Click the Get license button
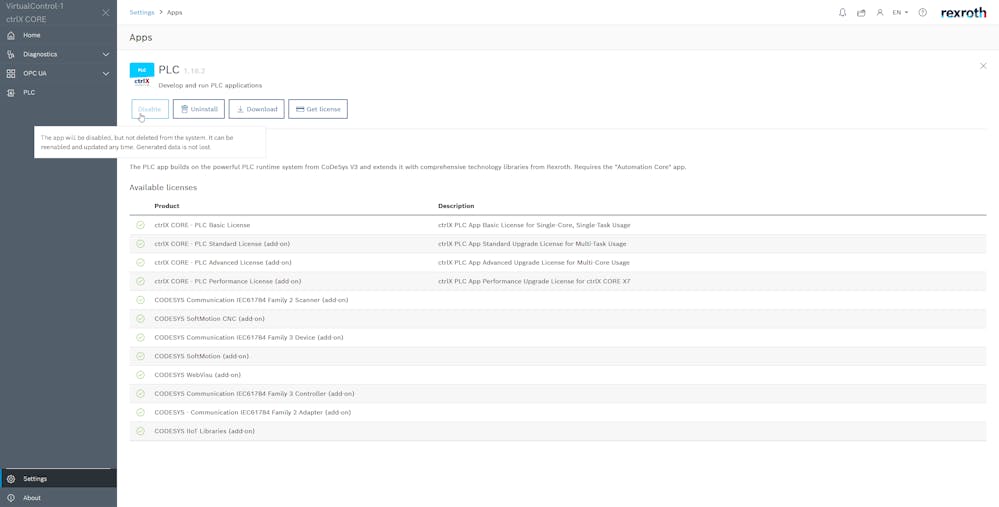The image size is (999, 507). point(318,109)
